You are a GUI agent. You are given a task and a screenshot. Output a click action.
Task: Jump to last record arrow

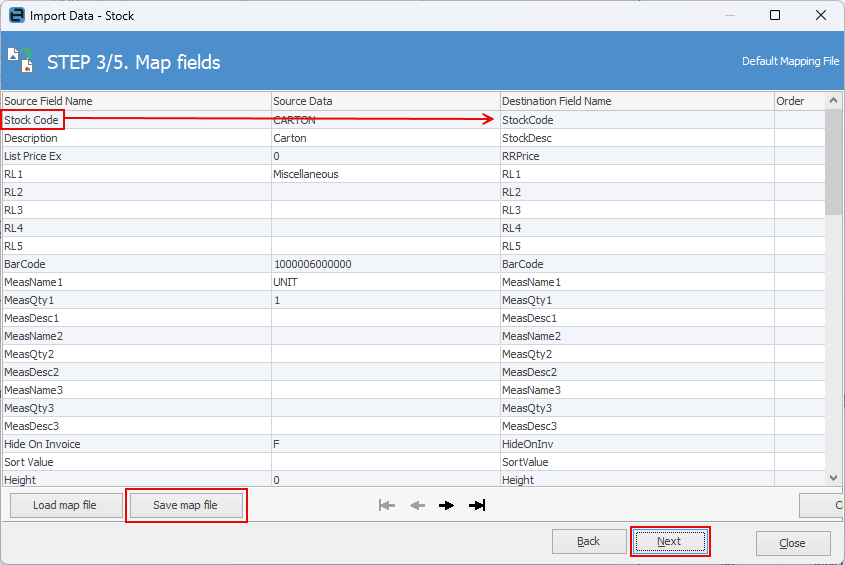pos(477,506)
